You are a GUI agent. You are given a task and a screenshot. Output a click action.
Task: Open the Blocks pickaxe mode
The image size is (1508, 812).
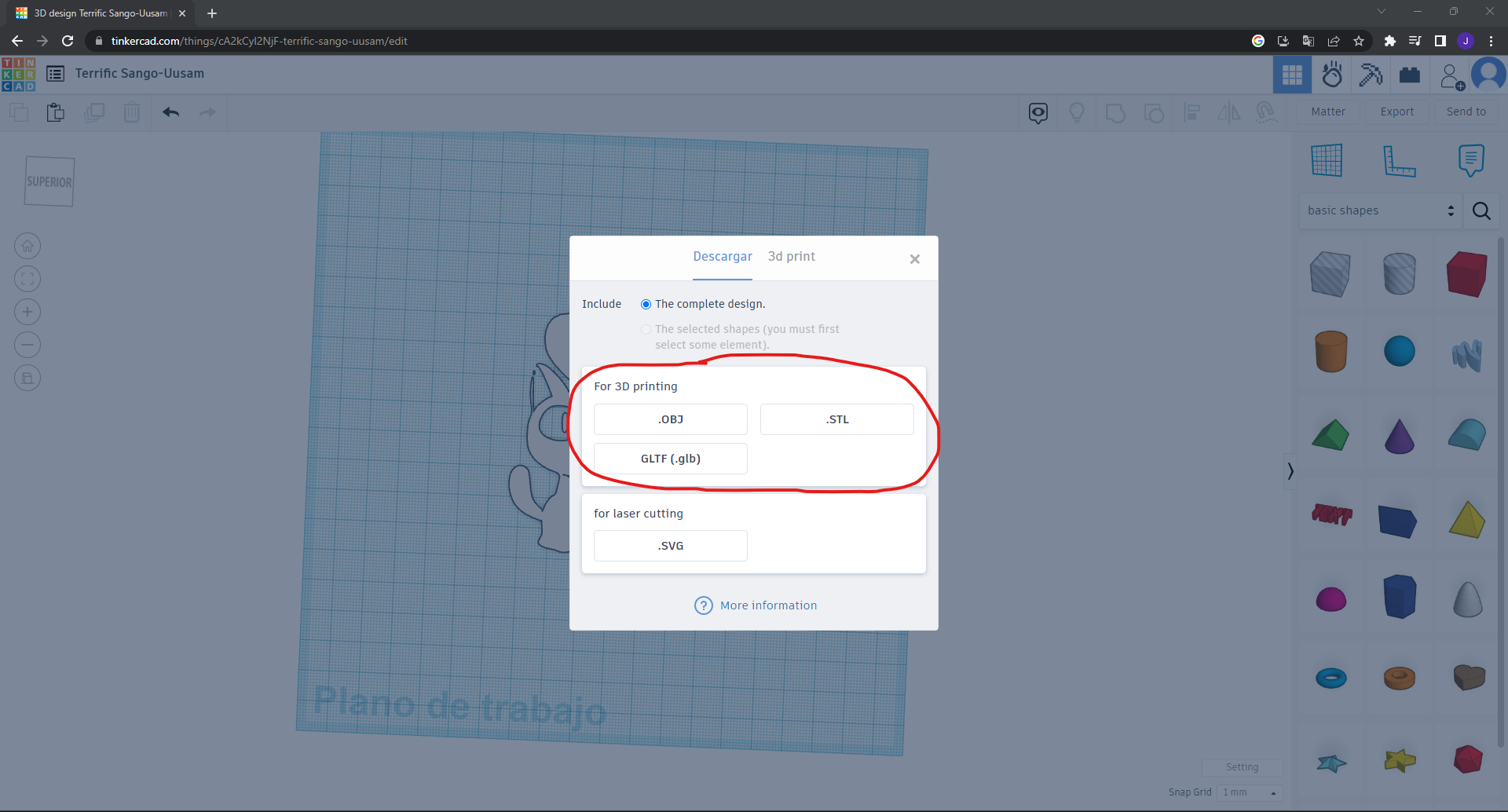pos(1371,75)
